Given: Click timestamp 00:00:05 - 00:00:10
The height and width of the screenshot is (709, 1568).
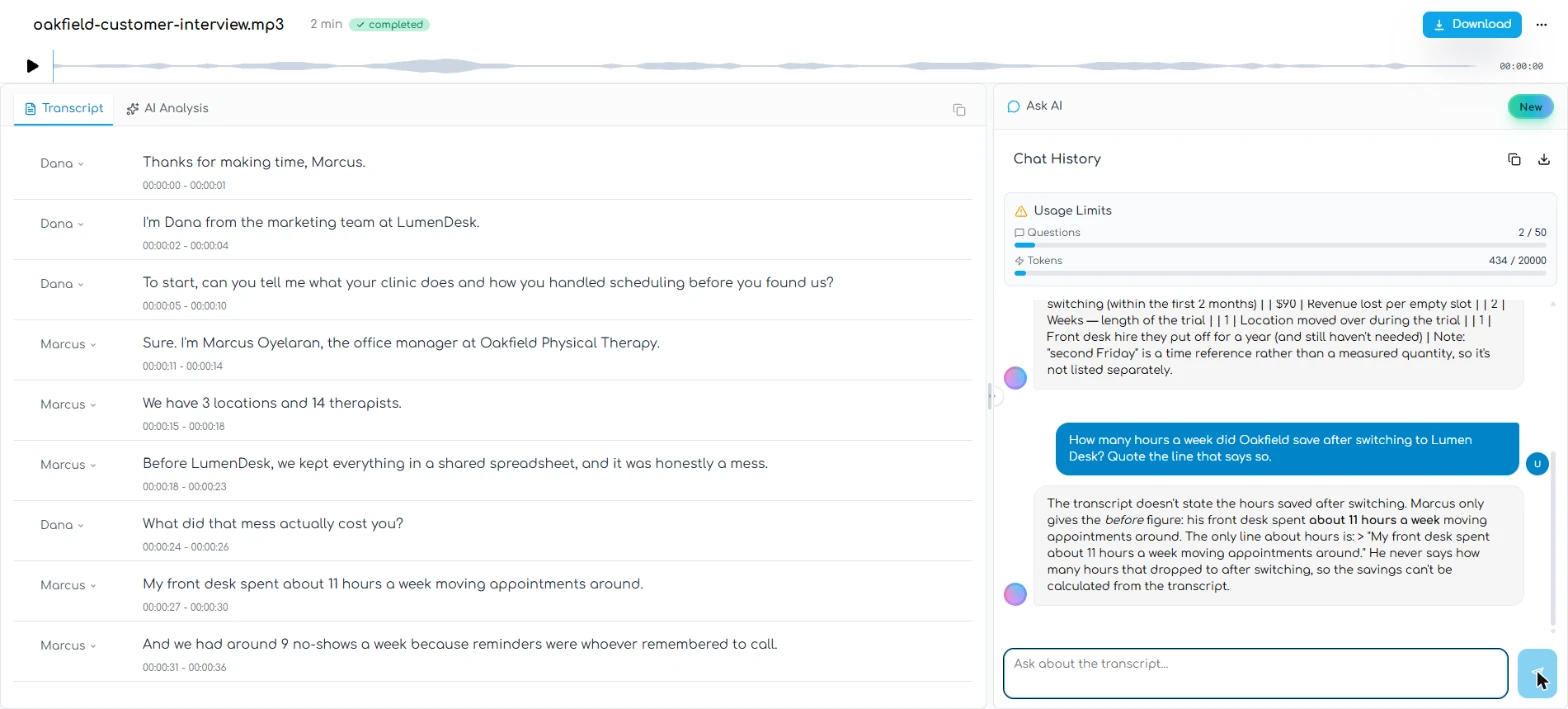Looking at the screenshot, I should click(x=185, y=306).
